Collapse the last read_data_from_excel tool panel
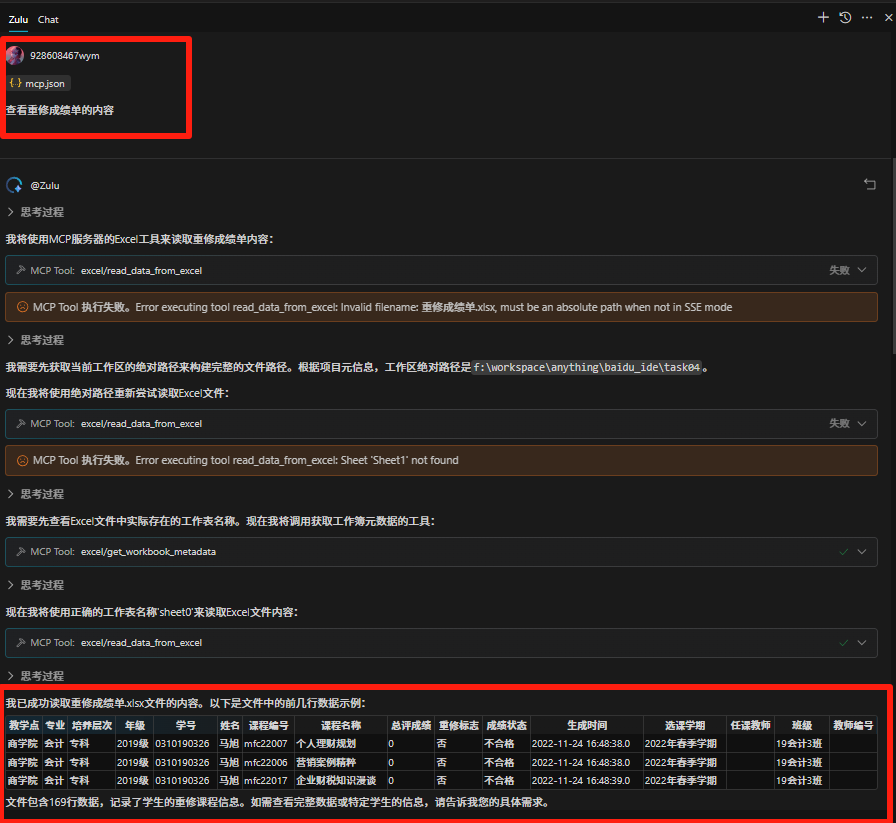Screen dimensions: 896x823 [x=862, y=642]
